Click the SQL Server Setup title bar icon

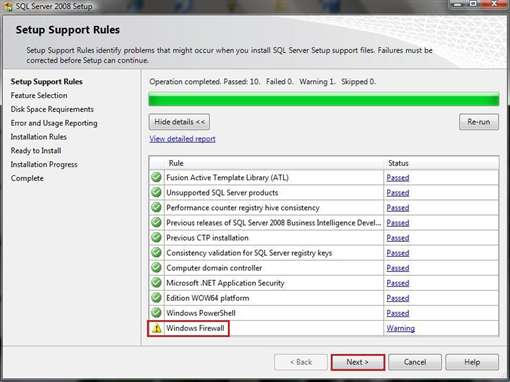pyautogui.click(x=7, y=6)
